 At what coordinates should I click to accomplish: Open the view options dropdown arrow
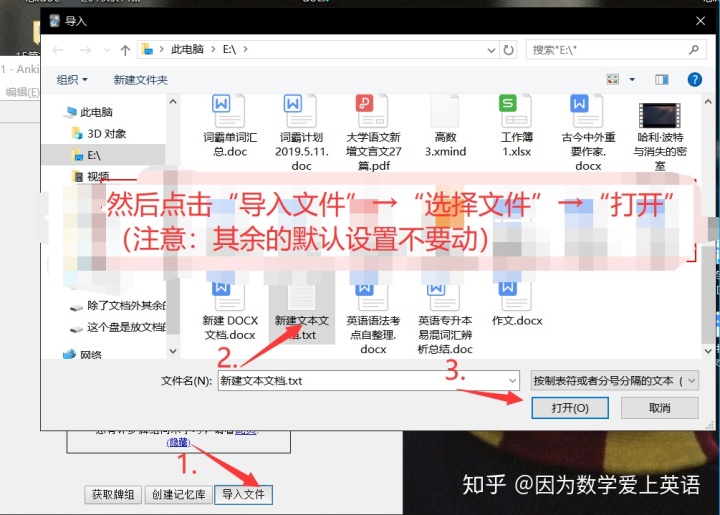632,79
